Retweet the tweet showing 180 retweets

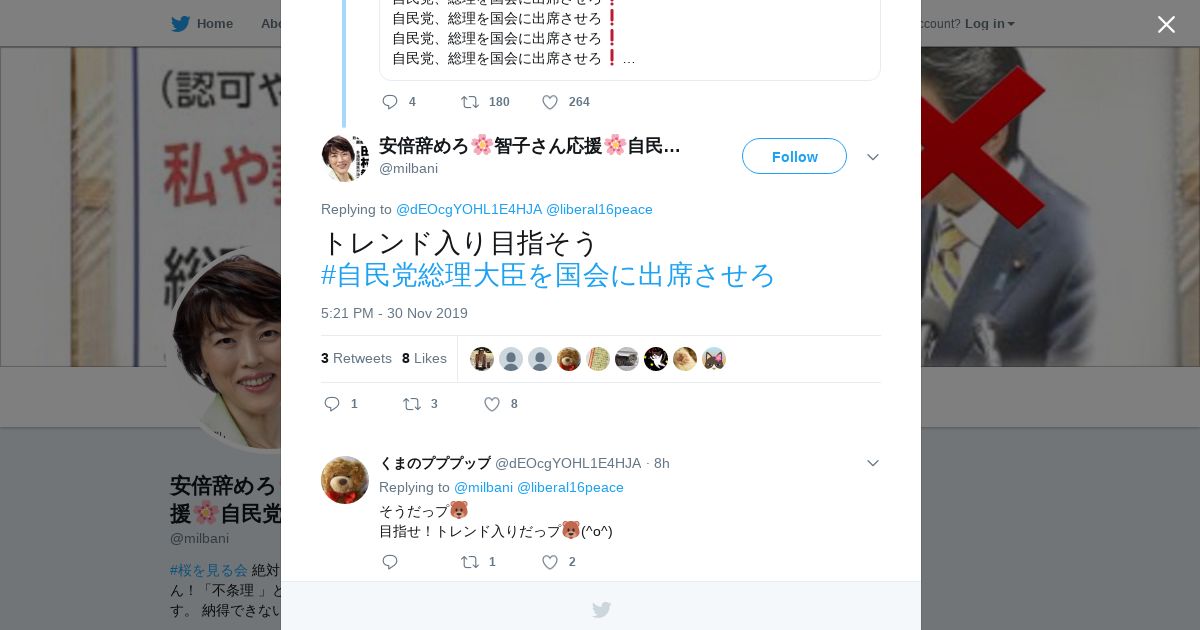tap(470, 102)
